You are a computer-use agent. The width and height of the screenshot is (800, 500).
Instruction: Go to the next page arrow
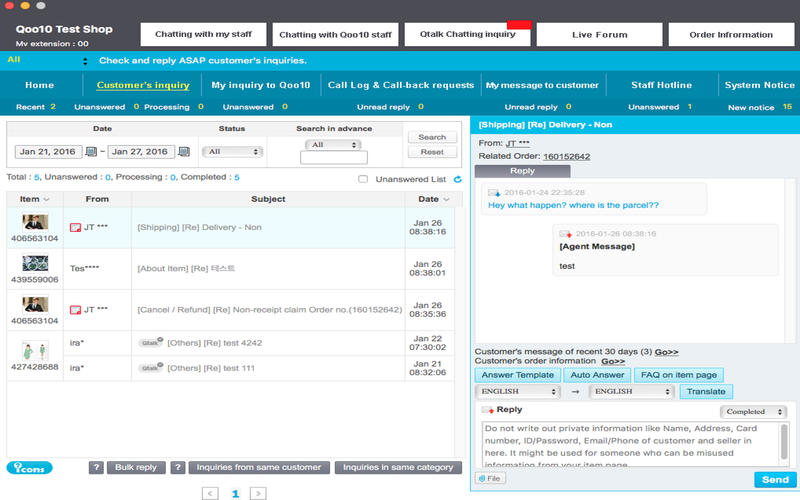(258, 493)
